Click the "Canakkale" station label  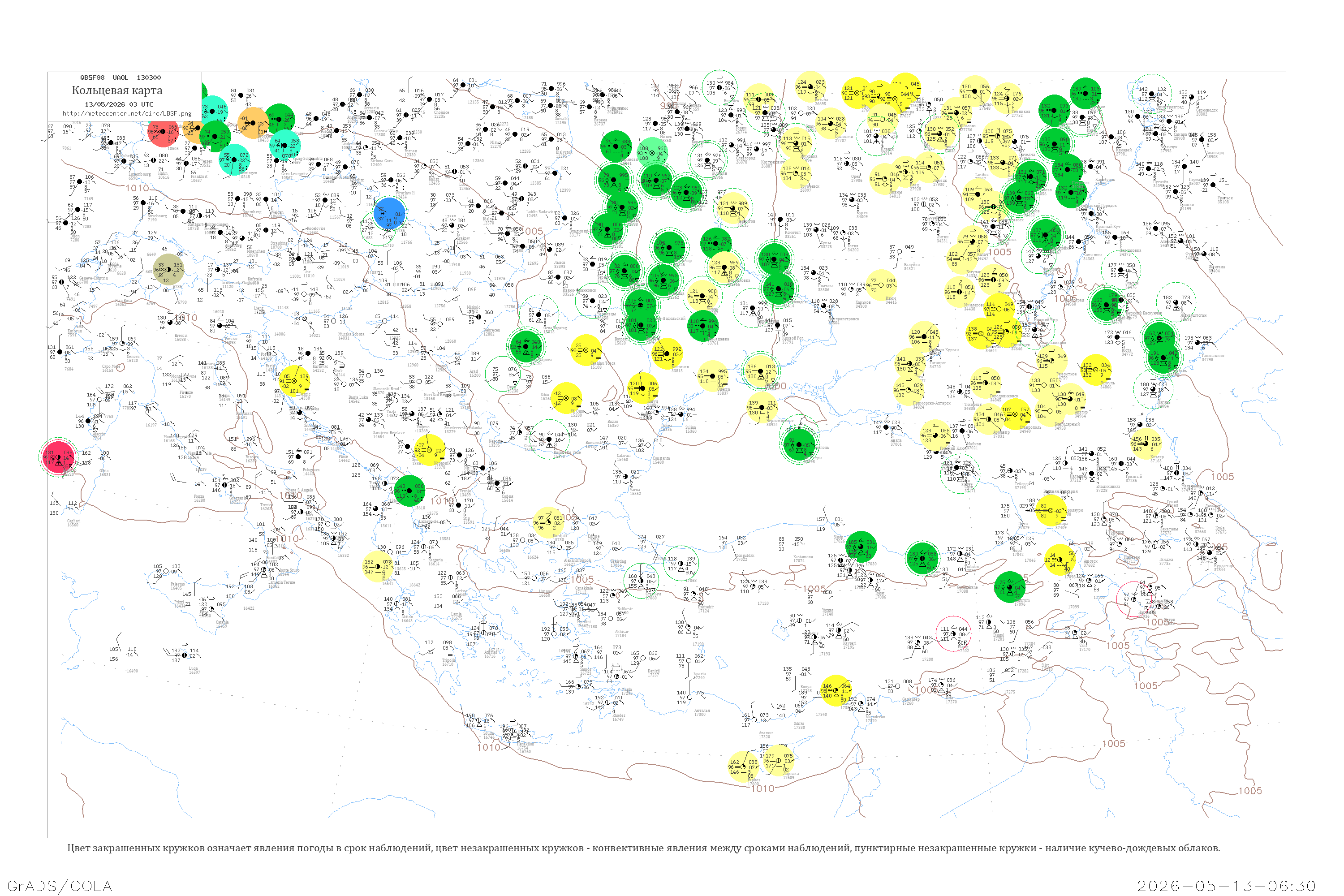pyautogui.click(x=584, y=588)
